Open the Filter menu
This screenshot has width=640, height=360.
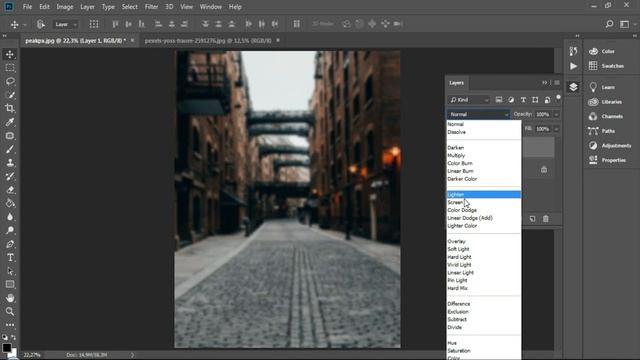[151, 7]
